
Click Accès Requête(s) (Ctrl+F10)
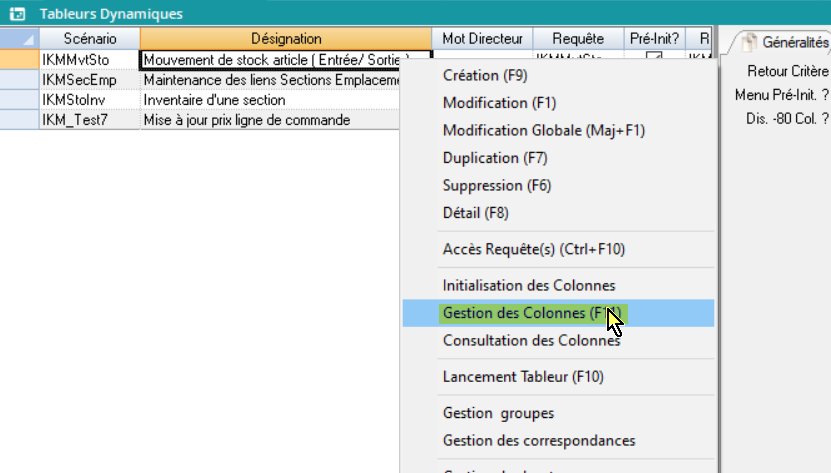click(534, 249)
